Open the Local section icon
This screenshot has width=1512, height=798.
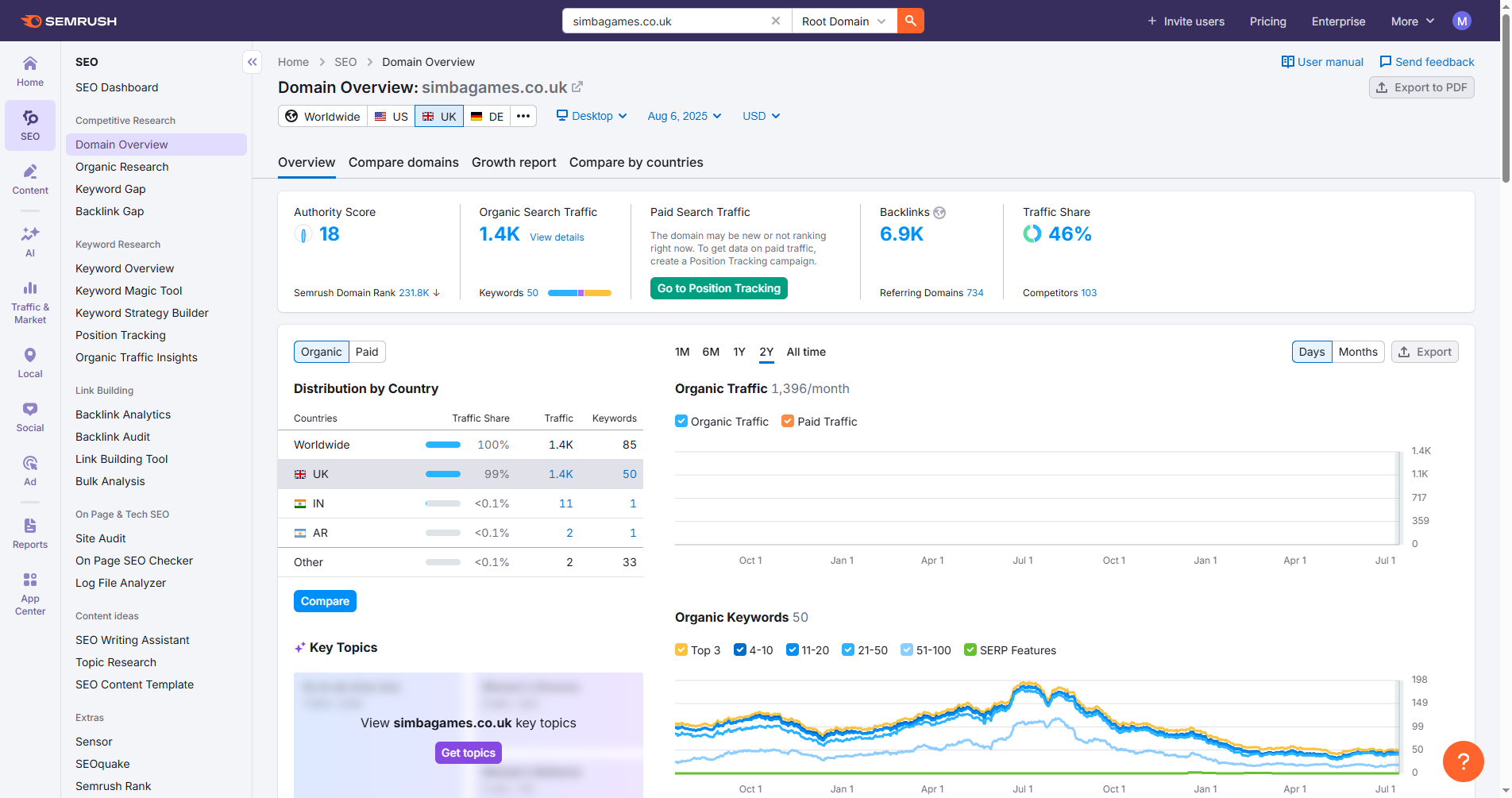click(30, 362)
